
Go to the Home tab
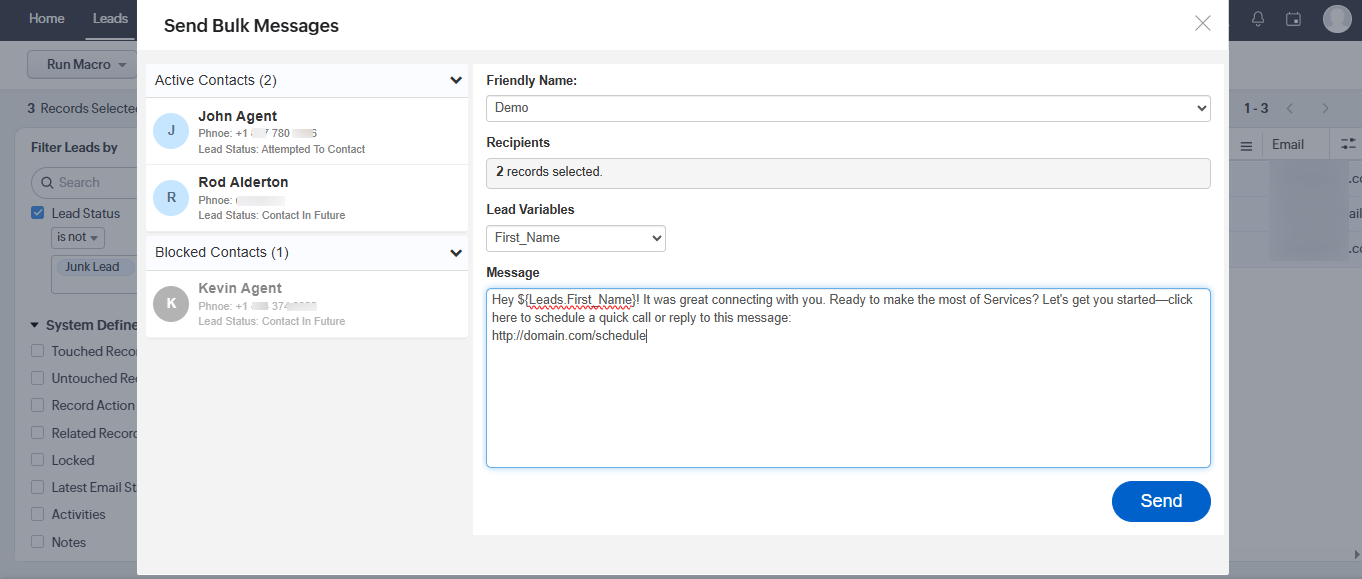(x=47, y=19)
